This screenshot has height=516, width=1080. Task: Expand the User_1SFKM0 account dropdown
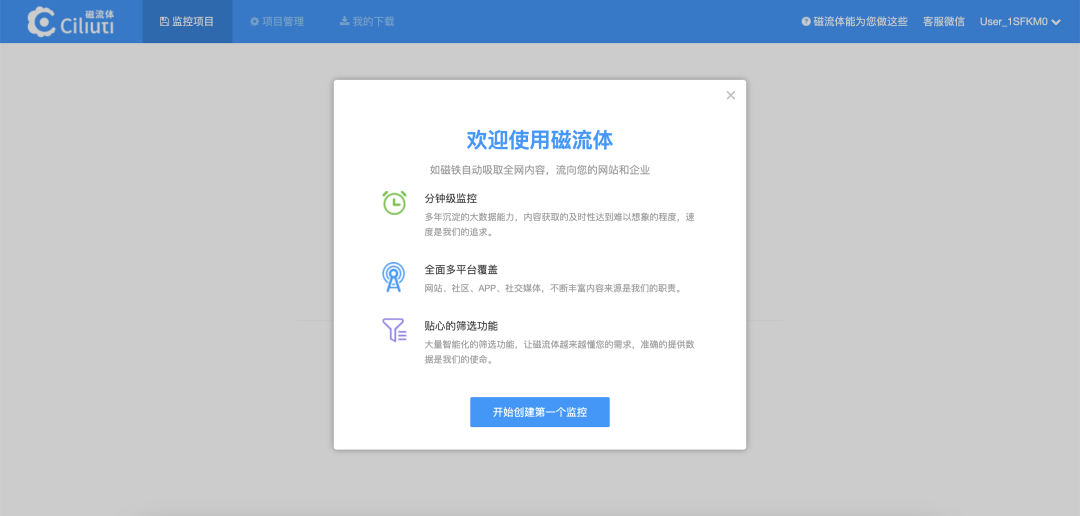click(x=1020, y=21)
